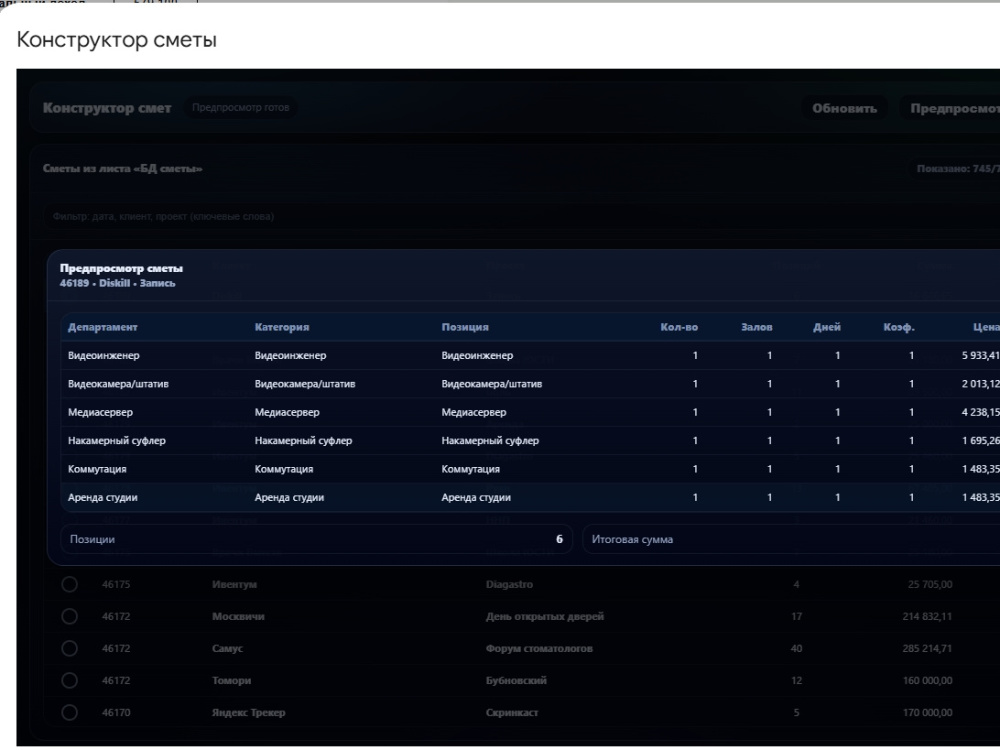Click project Скринкаст
This screenshot has width=1000, height=750.
(x=511, y=712)
